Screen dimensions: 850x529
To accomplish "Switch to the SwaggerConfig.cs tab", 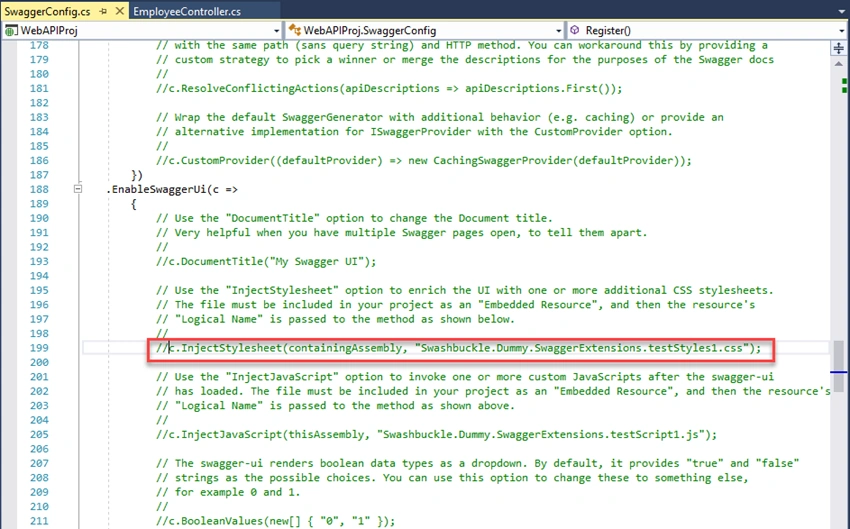I will pyautogui.click(x=47, y=11).
